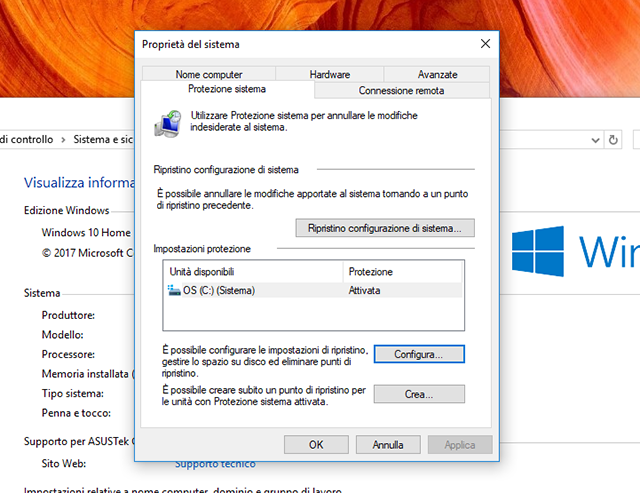640x493 pixels.
Task: Expand the Control Panel address bar dropdown
Action: point(596,140)
